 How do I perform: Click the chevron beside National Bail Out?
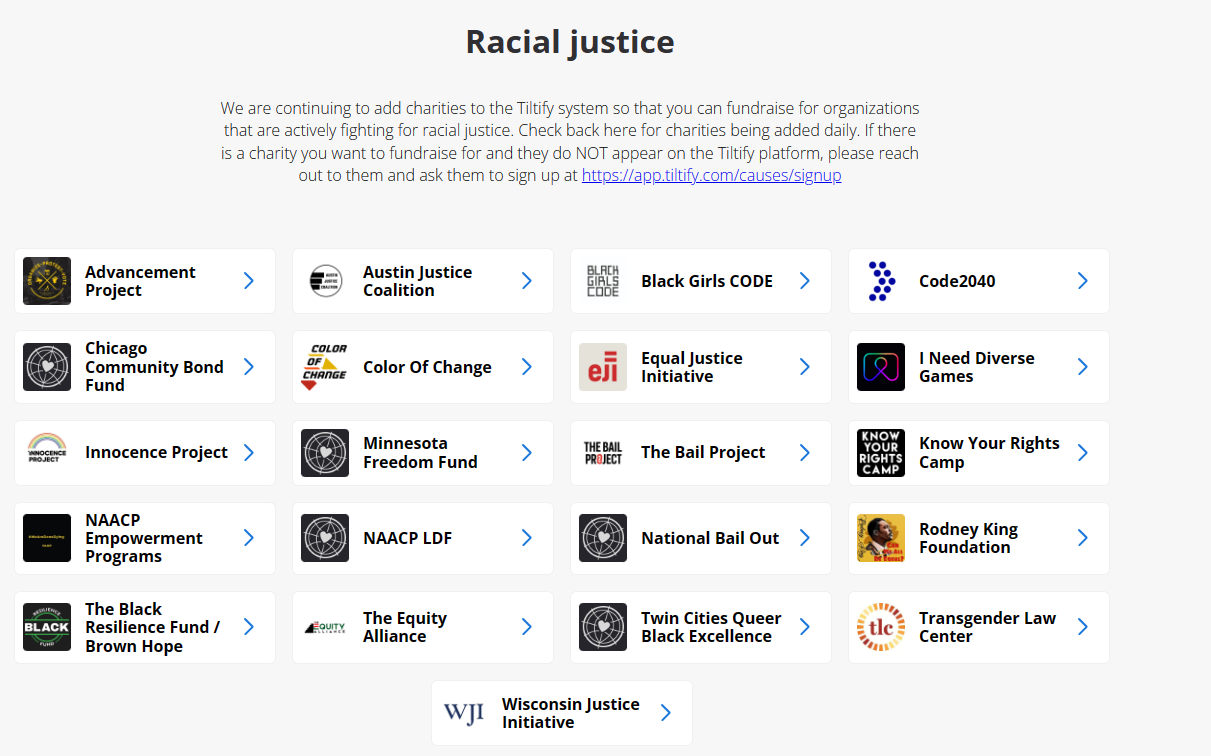coord(805,538)
